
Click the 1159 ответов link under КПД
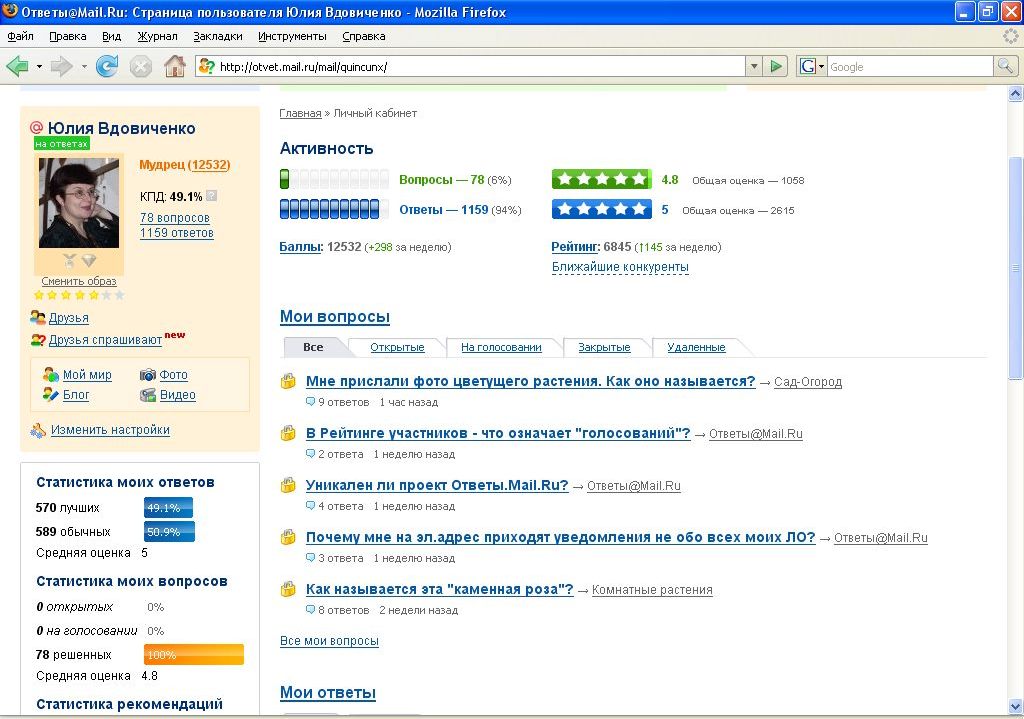(x=177, y=233)
